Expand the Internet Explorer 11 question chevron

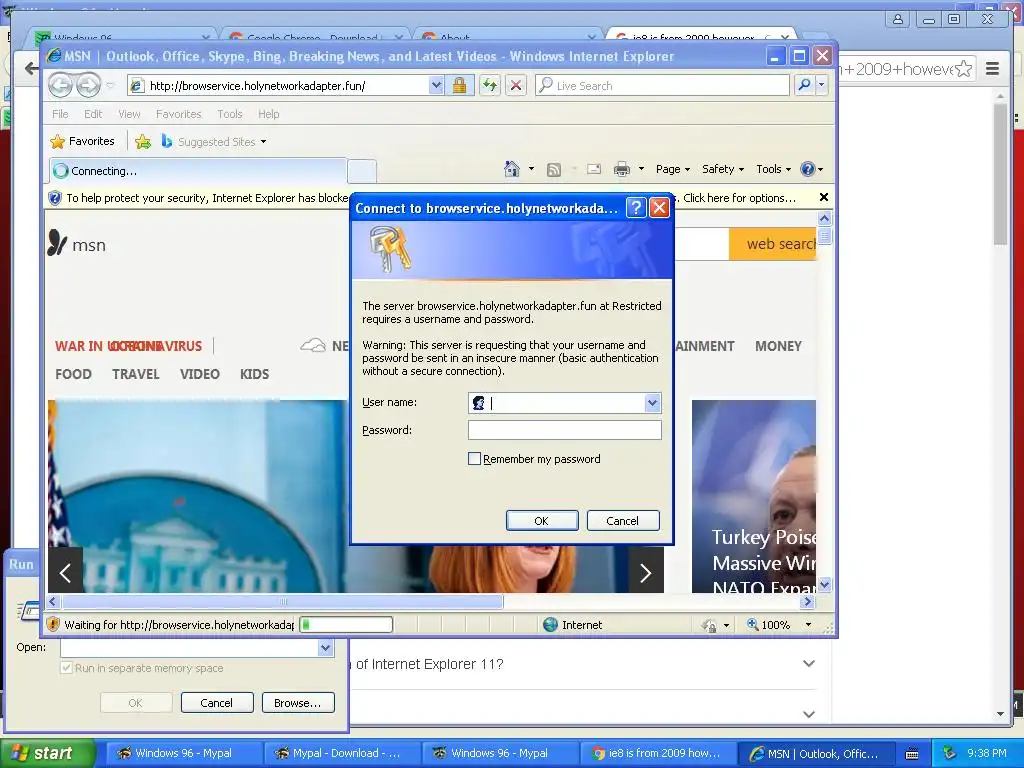tap(808, 664)
